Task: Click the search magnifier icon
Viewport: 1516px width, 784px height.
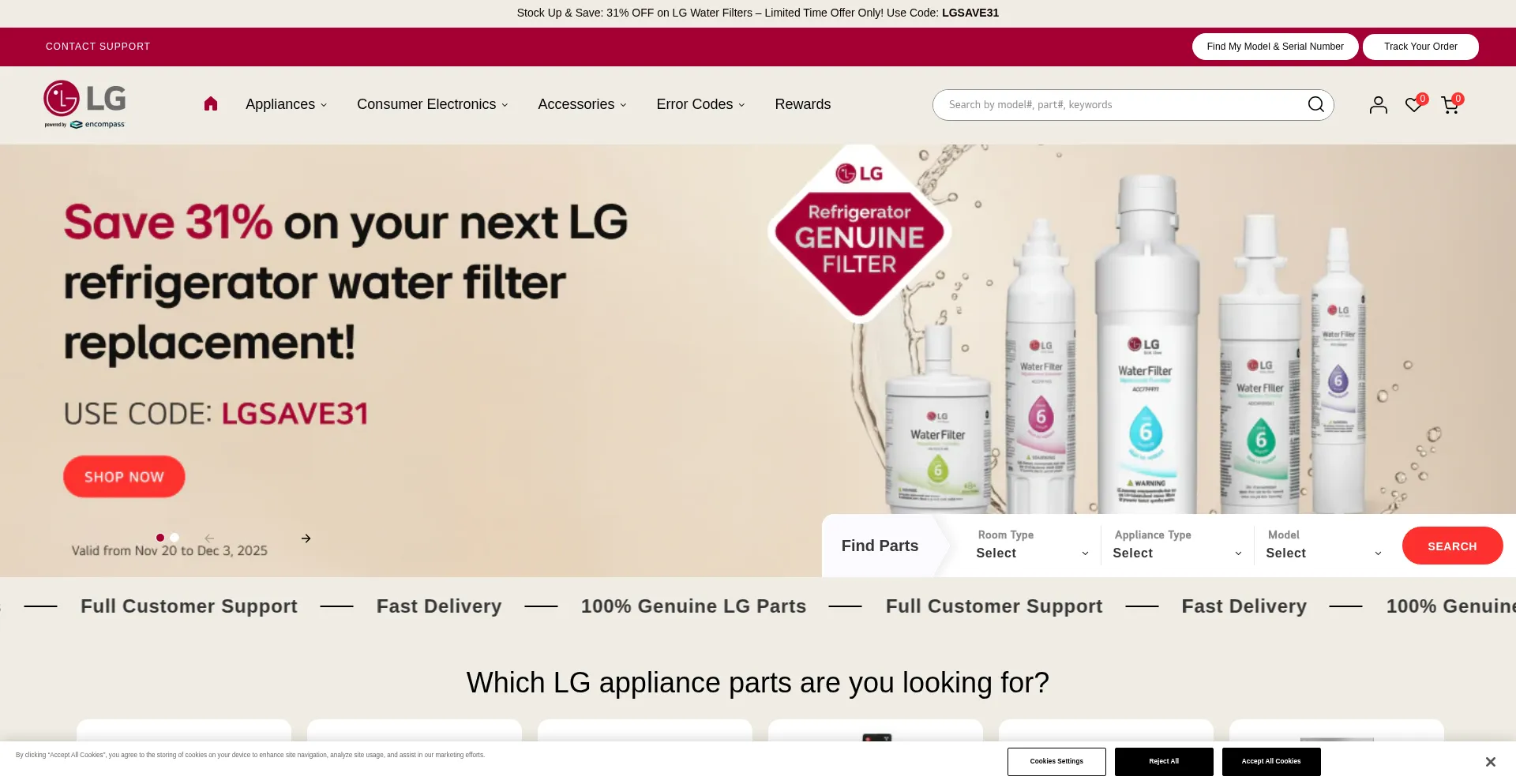Action: click(1315, 104)
